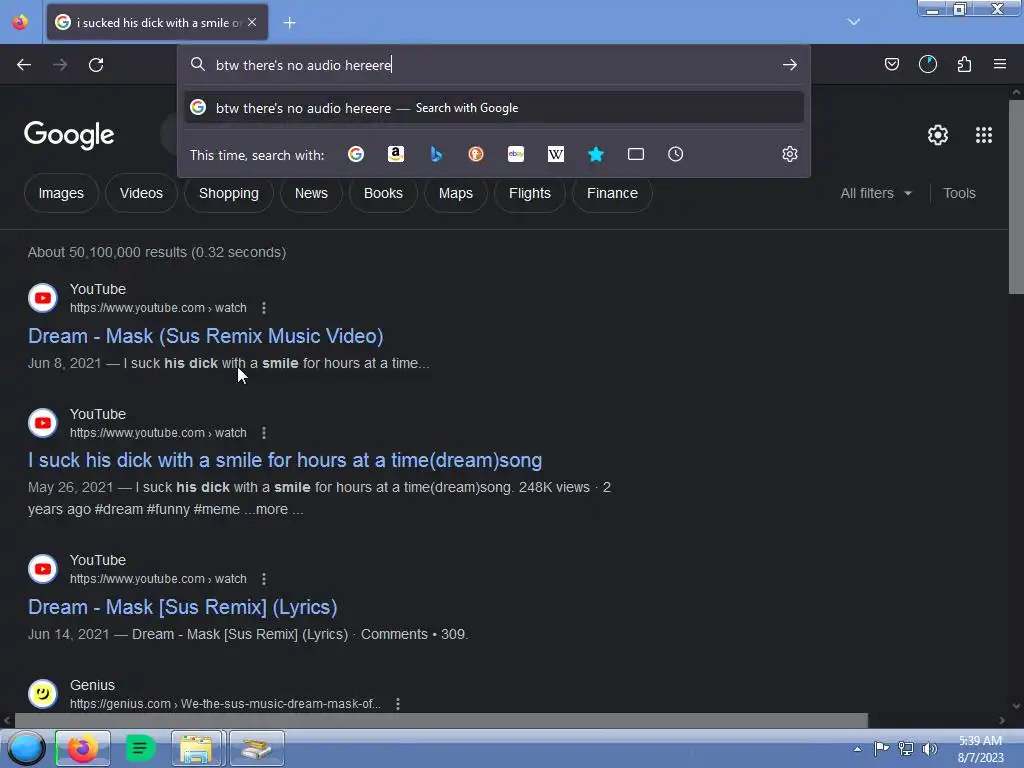Open the All filters dropdown
Image resolution: width=1024 pixels, height=768 pixels.
coord(876,193)
